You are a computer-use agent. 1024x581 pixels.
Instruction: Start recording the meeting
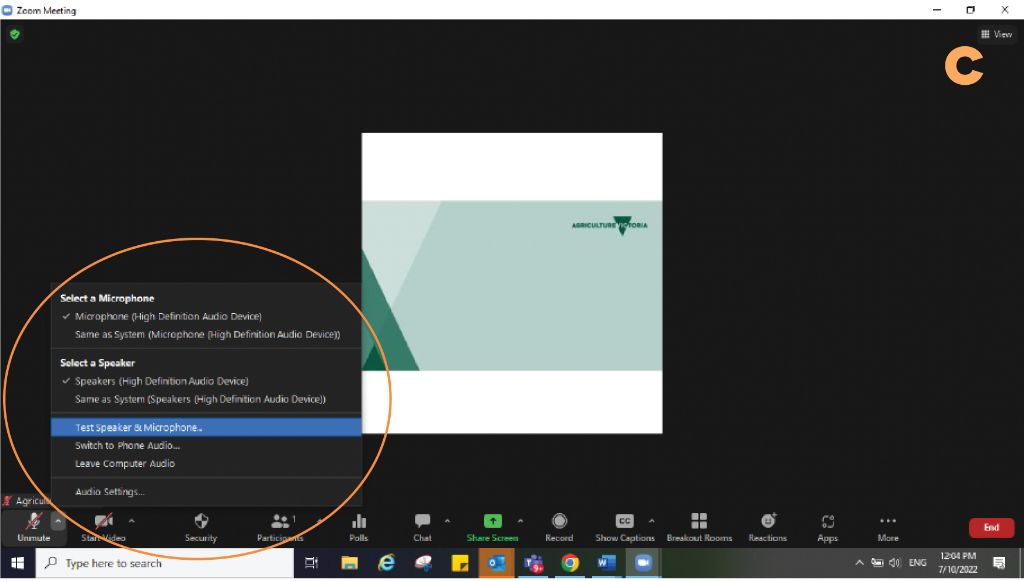point(559,527)
